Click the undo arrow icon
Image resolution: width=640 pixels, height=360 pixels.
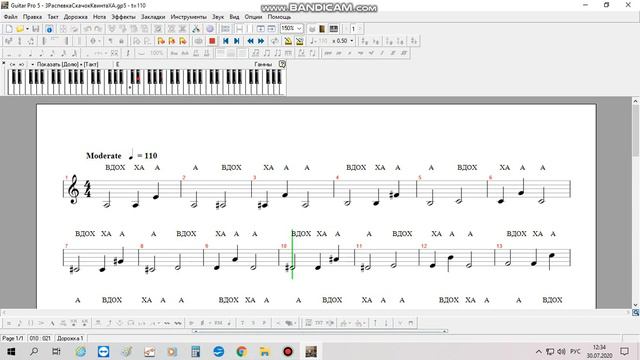click(x=87, y=29)
